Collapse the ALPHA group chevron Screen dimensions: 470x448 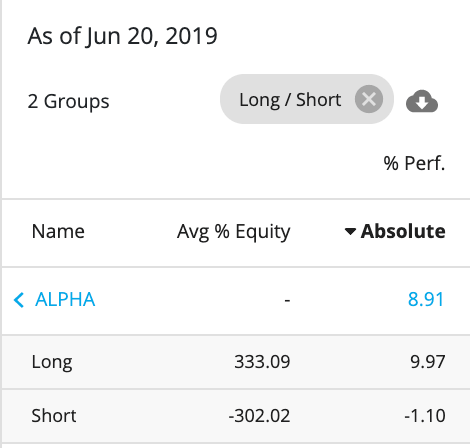click(19, 300)
